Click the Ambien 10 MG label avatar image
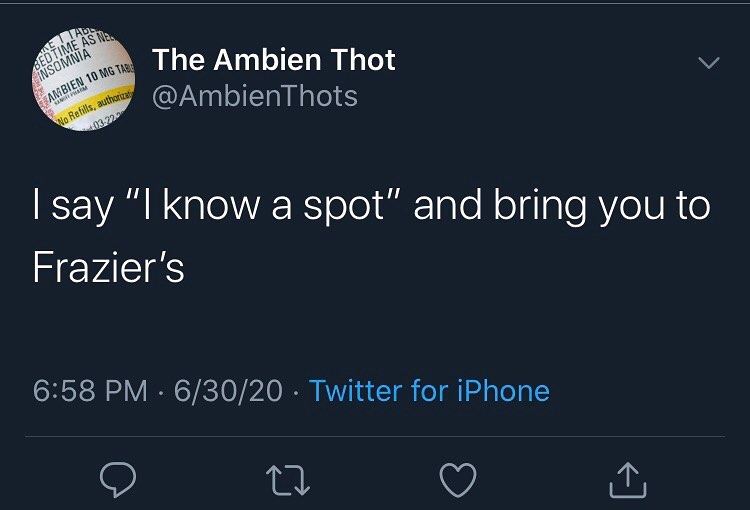This screenshot has width=750, height=510. pos(83,79)
